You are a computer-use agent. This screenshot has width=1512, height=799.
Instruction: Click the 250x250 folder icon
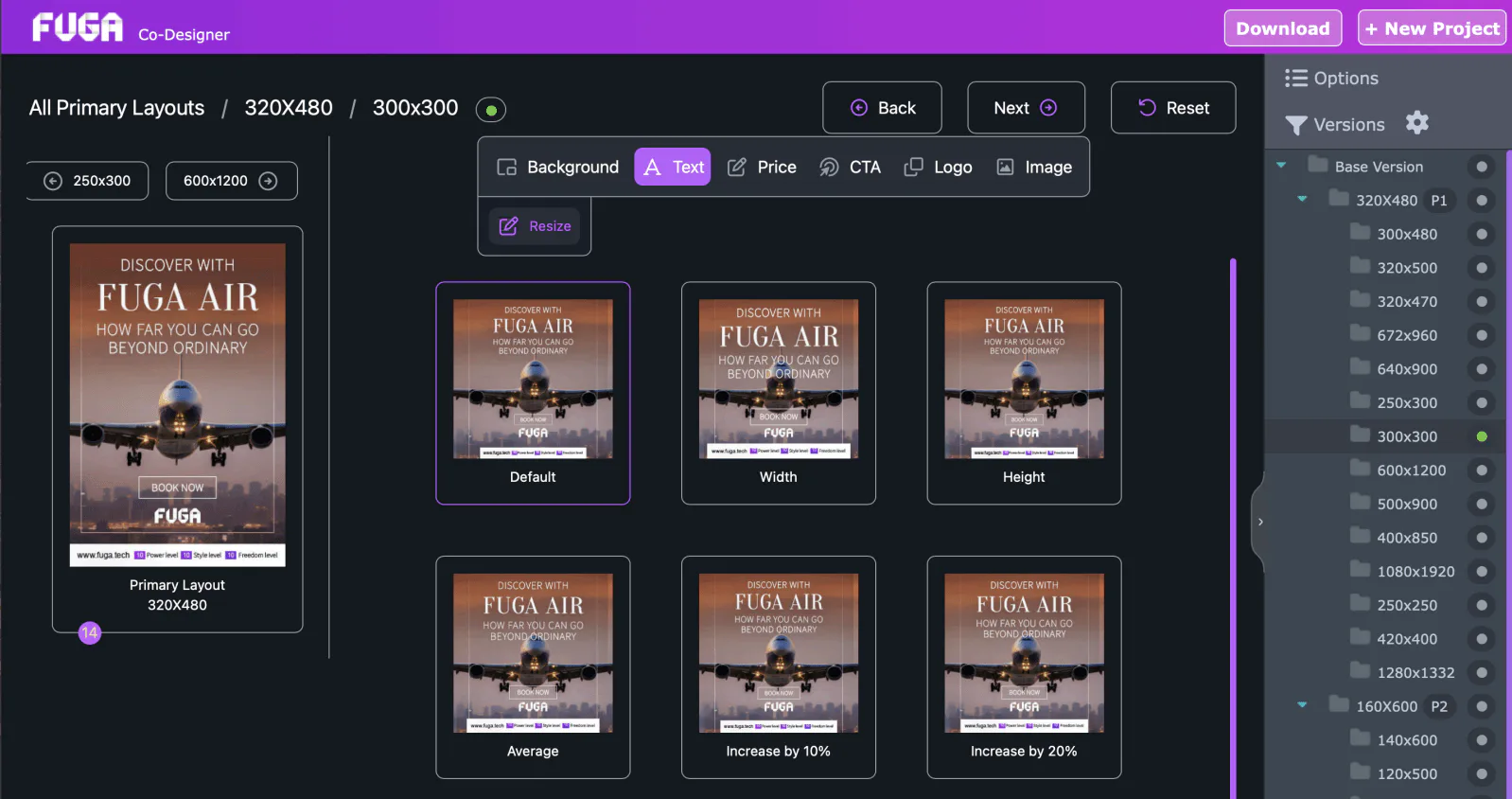click(1360, 603)
